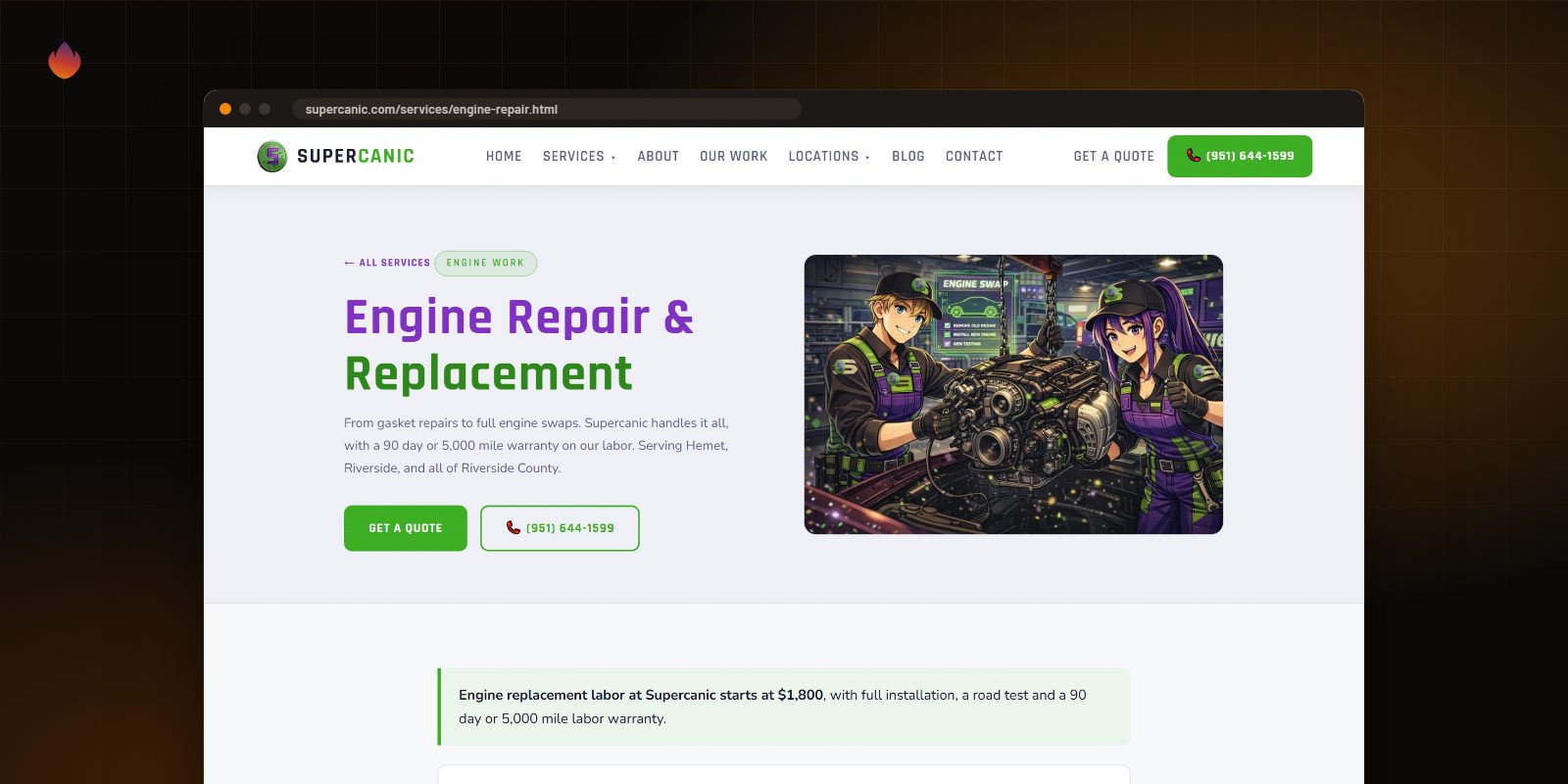Click the orange browser window dot
This screenshot has width=1568, height=784.
click(225, 109)
